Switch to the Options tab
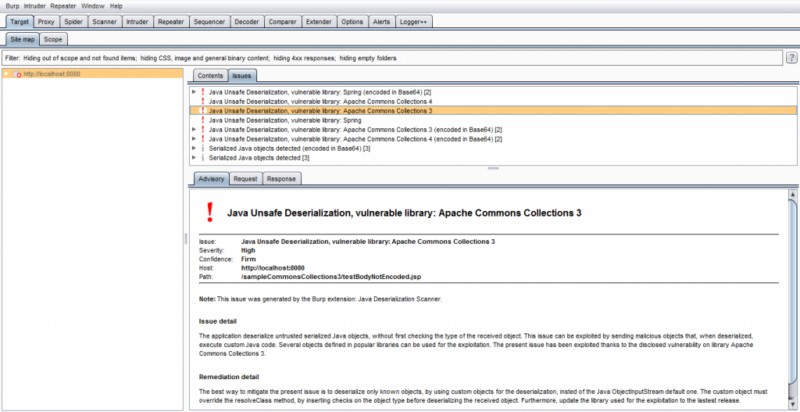Viewport: 800px width, 412px height. coord(353,22)
